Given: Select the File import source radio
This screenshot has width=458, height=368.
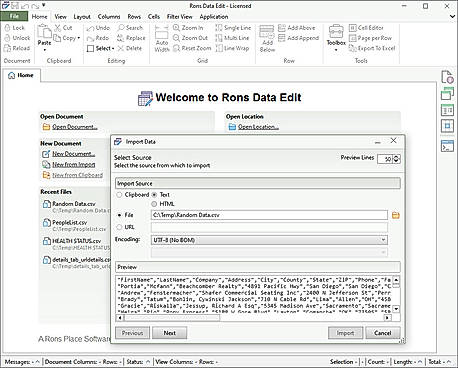Looking at the screenshot, I should [119, 215].
